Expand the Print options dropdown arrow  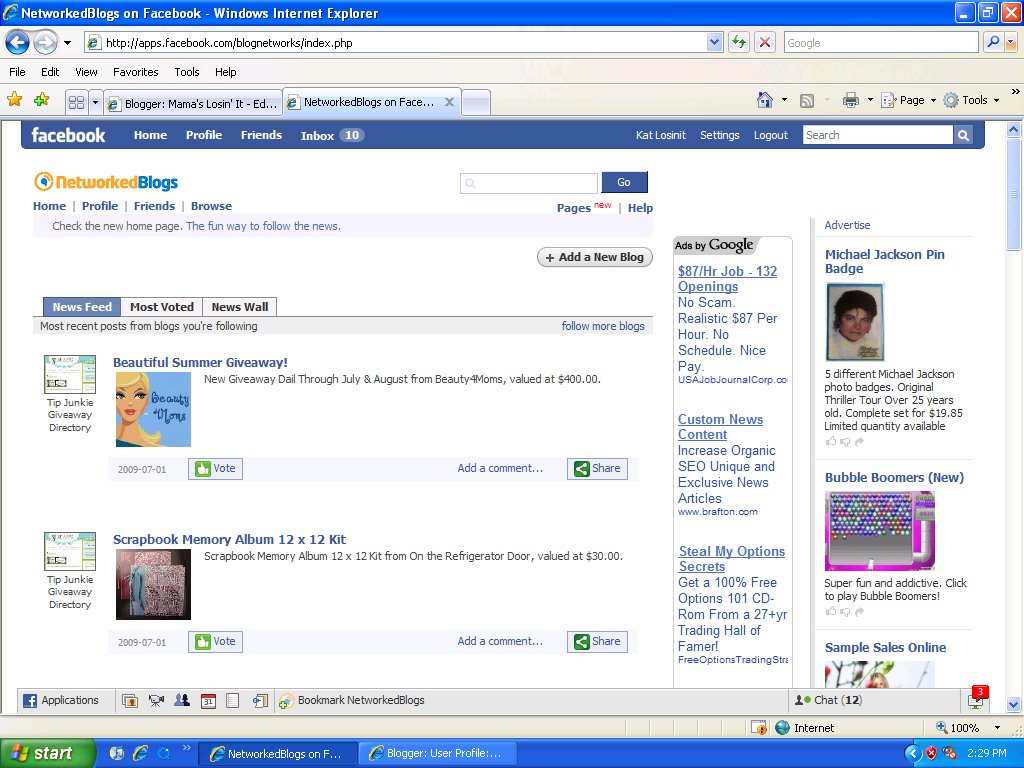[x=870, y=100]
